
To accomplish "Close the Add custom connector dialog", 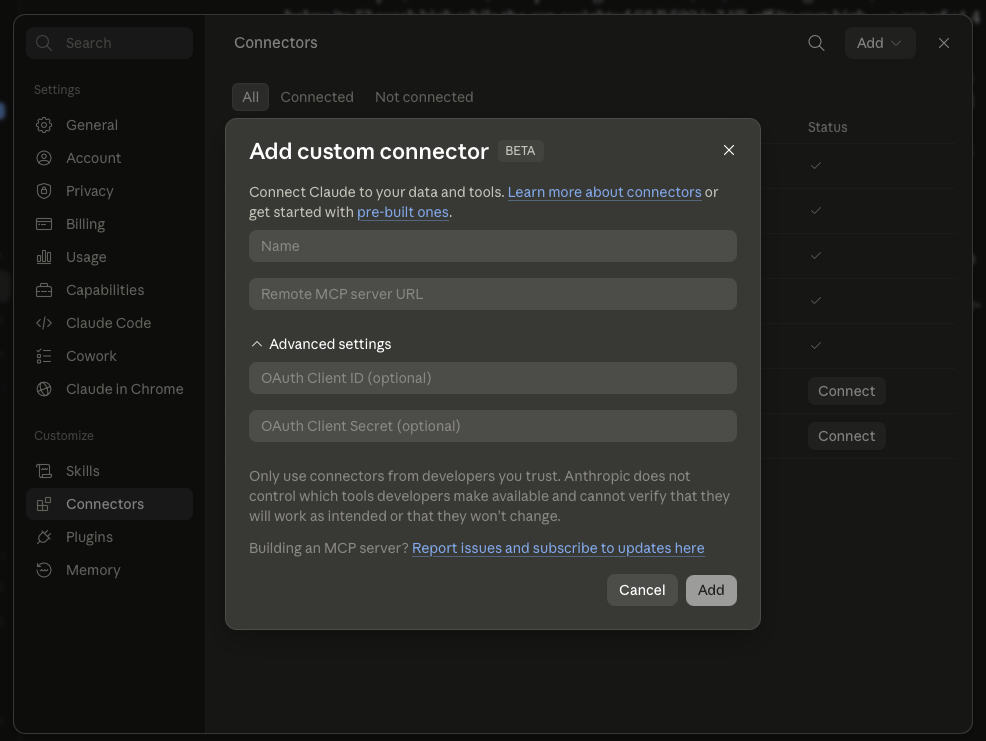I will (x=729, y=150).
